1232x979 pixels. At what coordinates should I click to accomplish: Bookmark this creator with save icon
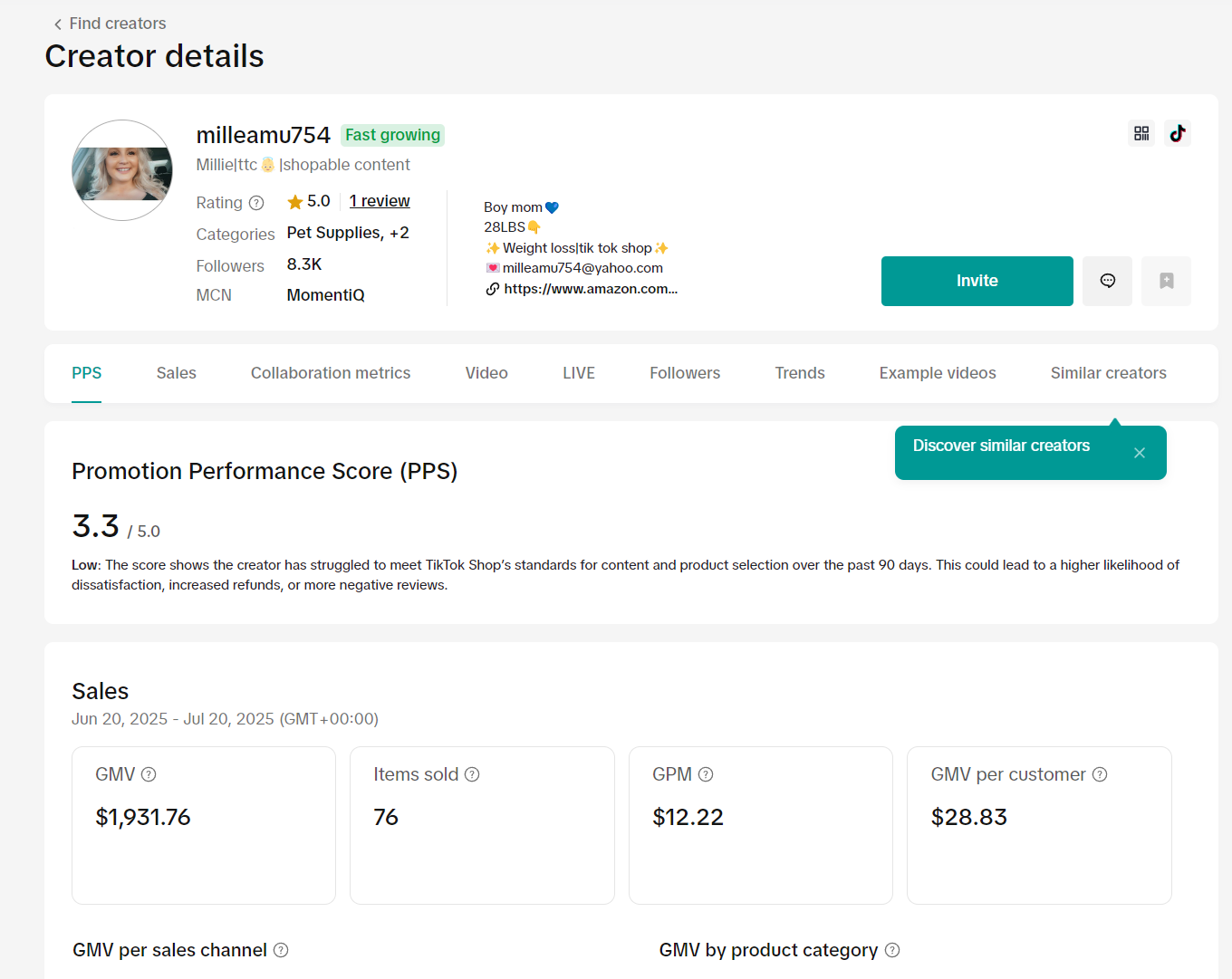click(x=1166, y=281)
